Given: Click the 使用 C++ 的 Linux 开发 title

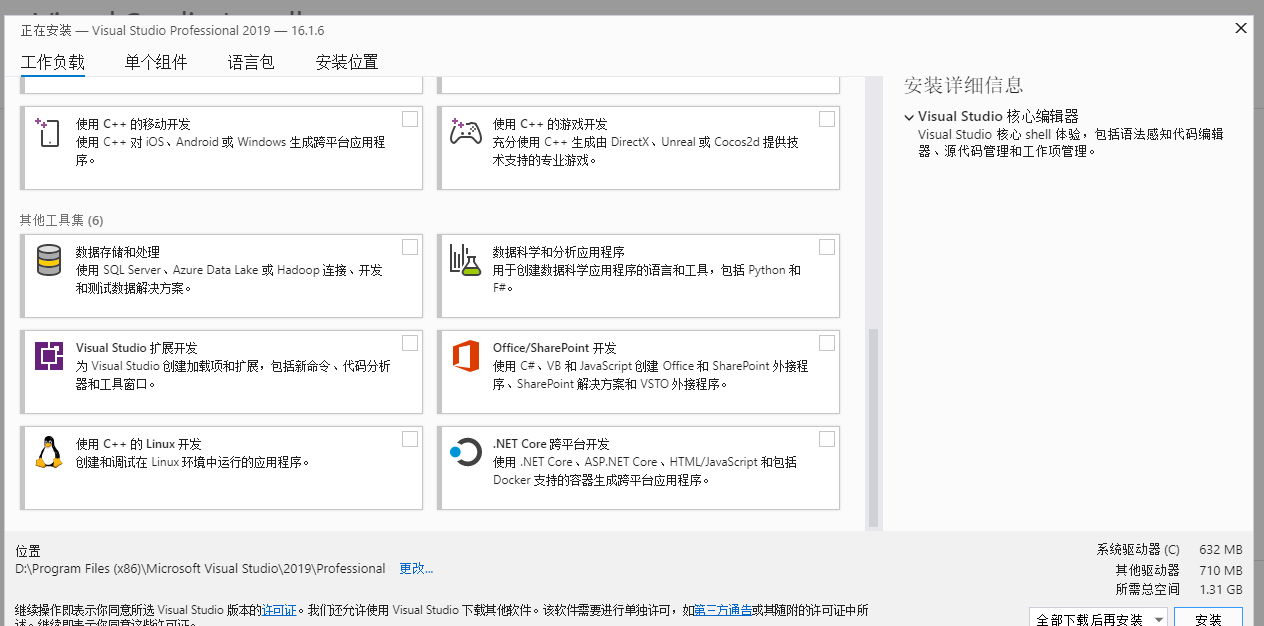Looking at the screenshot, I should (x=139, y=444).
